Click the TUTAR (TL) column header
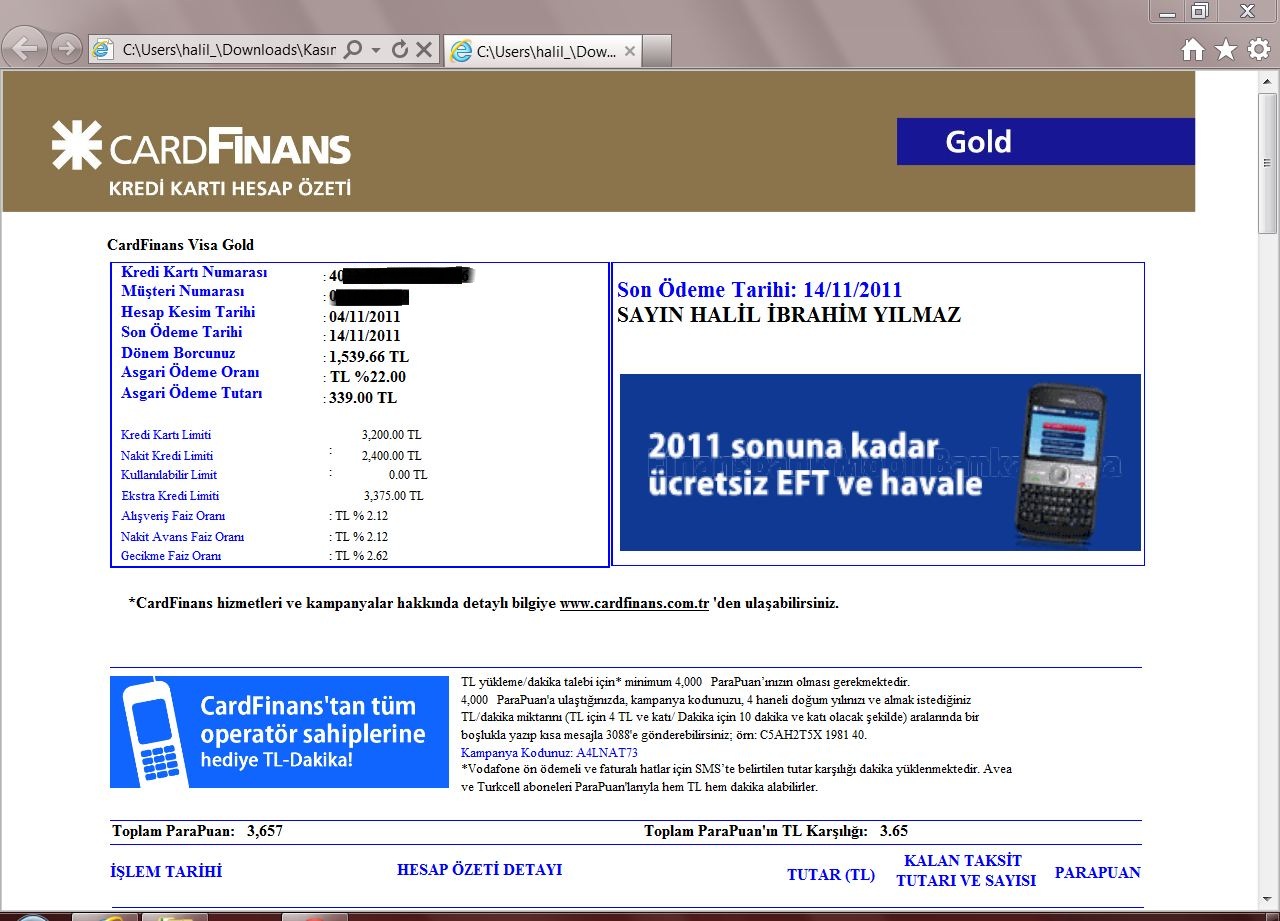The width and height of the screenshot is (1280, 921). pos(831,875)
